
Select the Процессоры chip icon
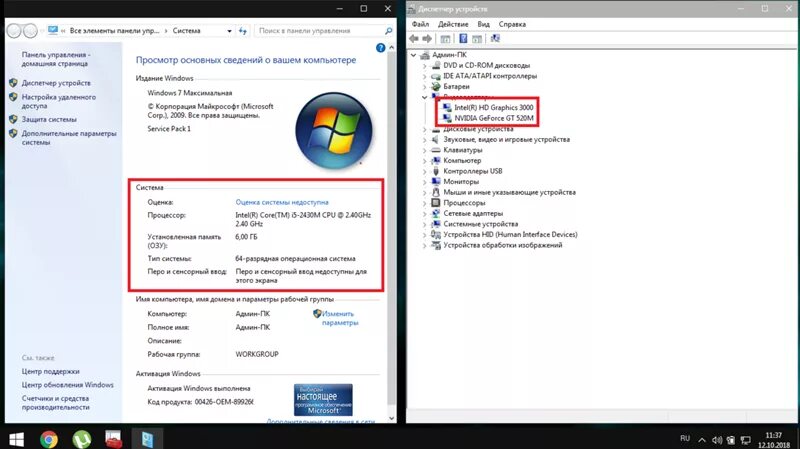[436, 203]
